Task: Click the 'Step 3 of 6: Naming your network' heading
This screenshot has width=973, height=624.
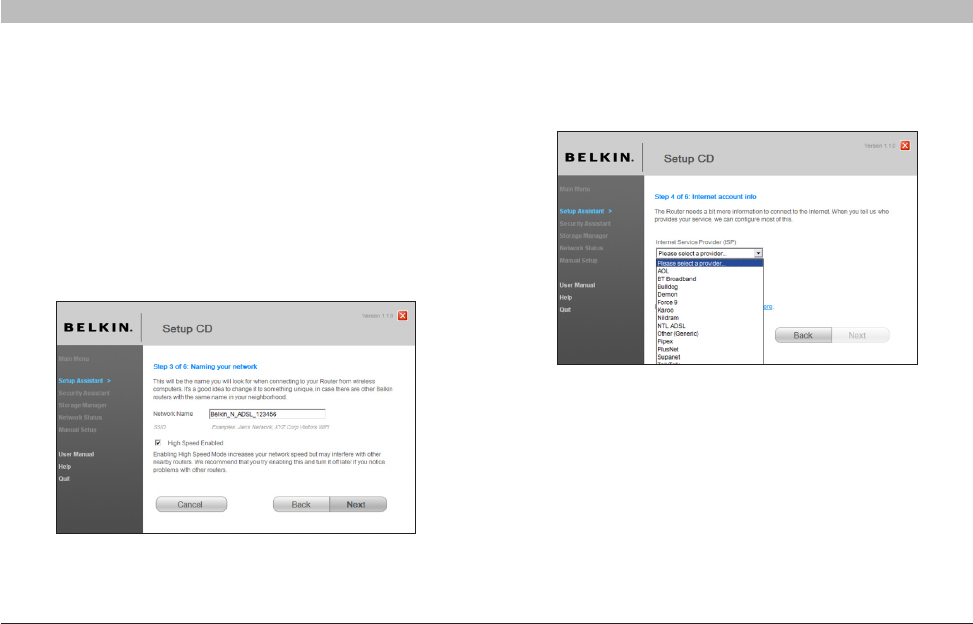Action: click(205, 367)
